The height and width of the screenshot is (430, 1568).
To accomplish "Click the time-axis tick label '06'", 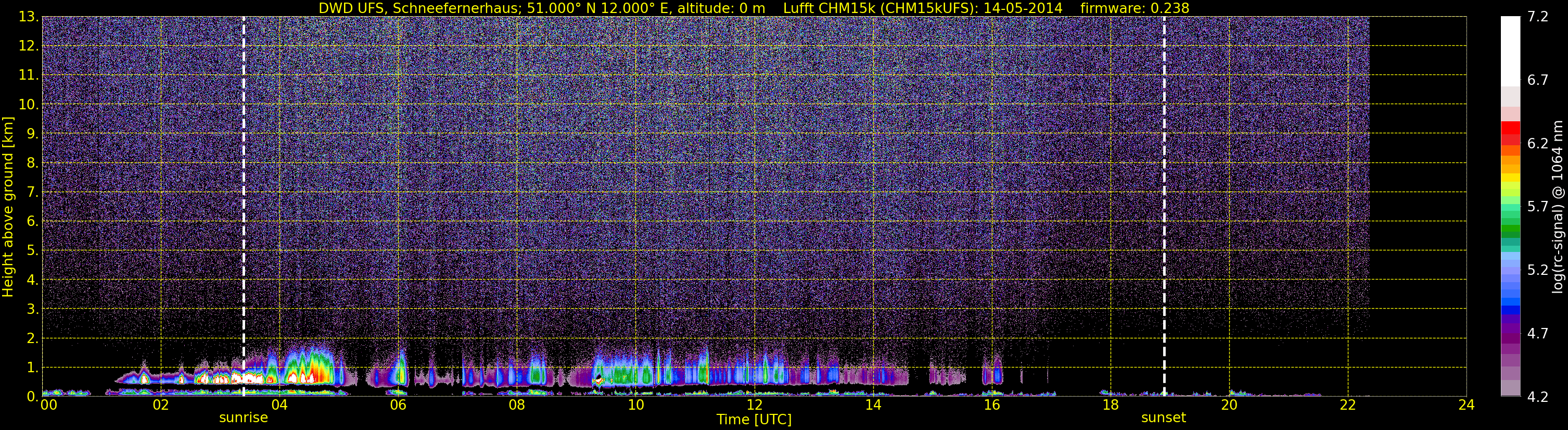I will click(398, 405).
